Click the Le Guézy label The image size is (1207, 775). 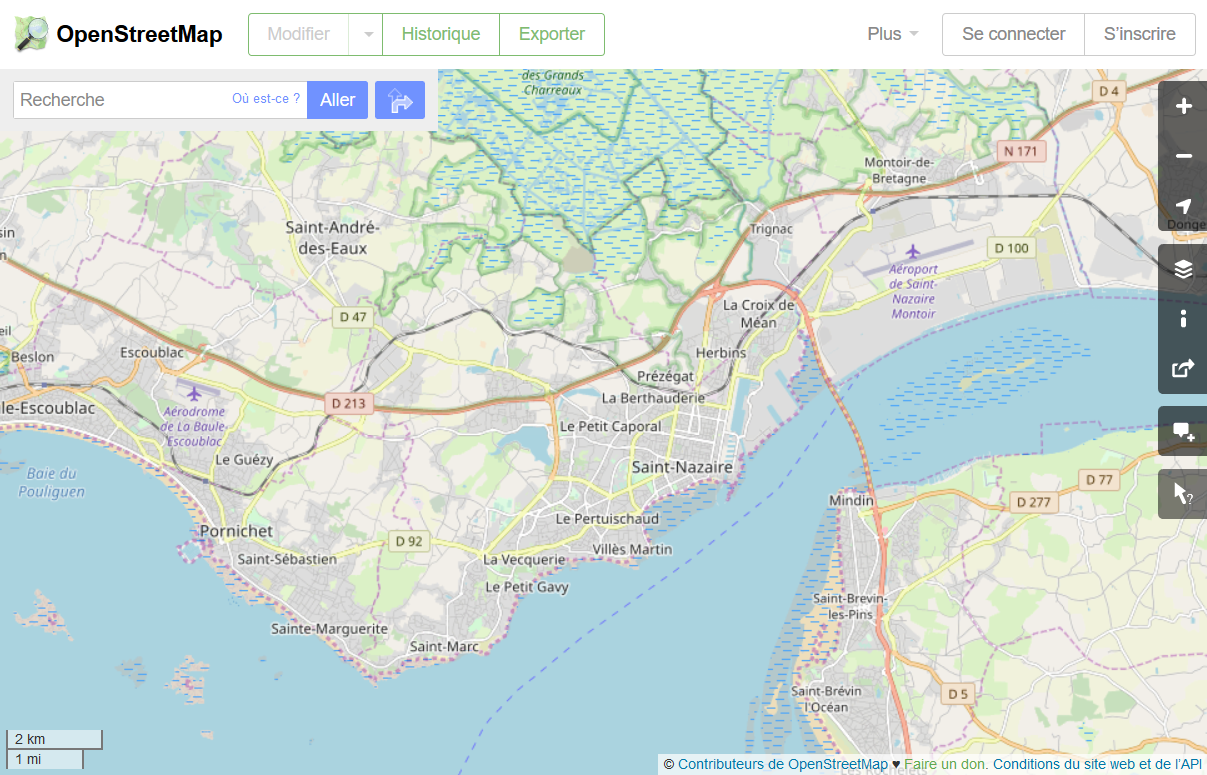click(244, 459)
